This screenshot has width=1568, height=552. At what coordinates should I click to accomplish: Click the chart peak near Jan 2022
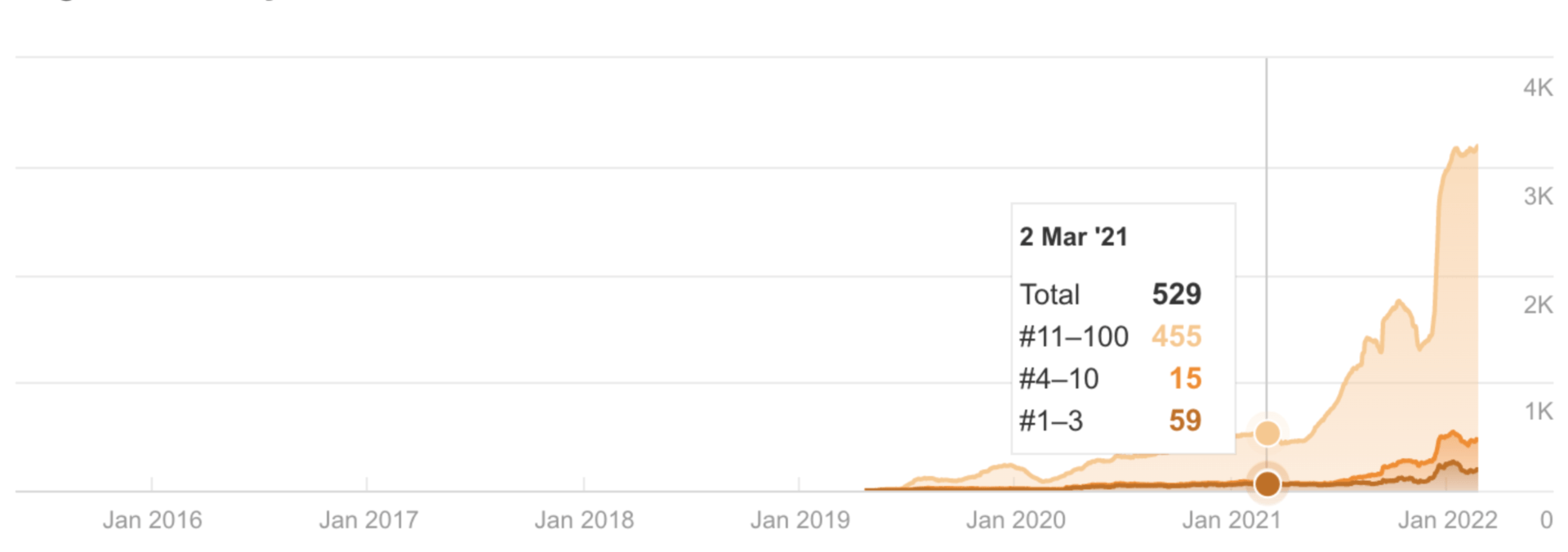click(x=1458, y=149)
